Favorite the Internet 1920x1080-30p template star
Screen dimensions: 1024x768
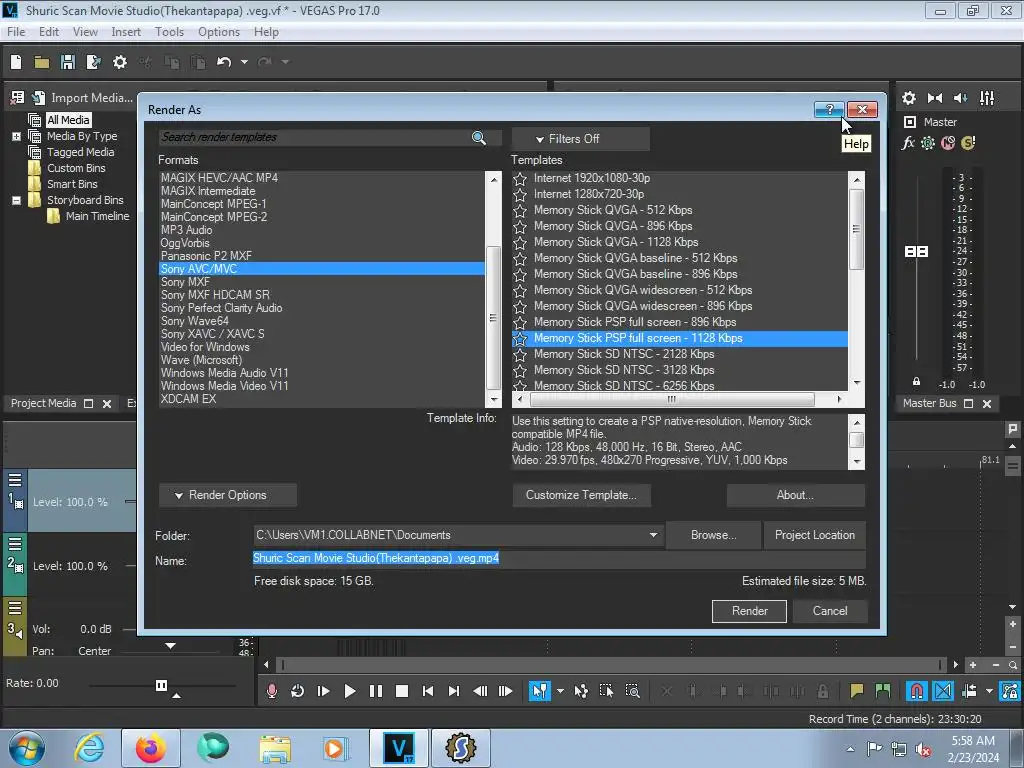tap(520, 178)
